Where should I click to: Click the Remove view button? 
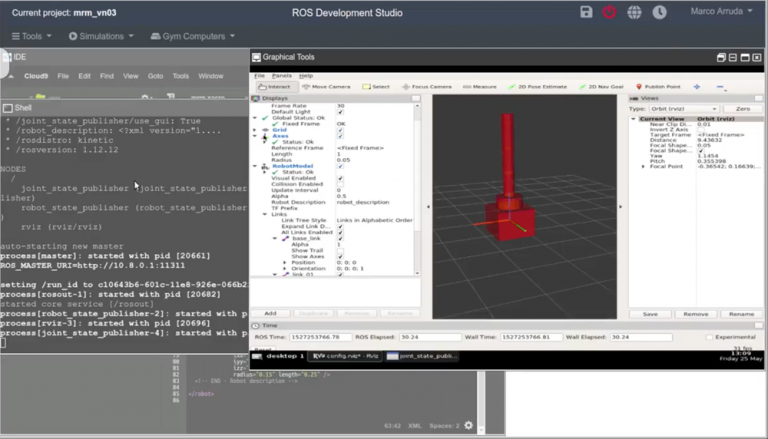tap(696, 314)
